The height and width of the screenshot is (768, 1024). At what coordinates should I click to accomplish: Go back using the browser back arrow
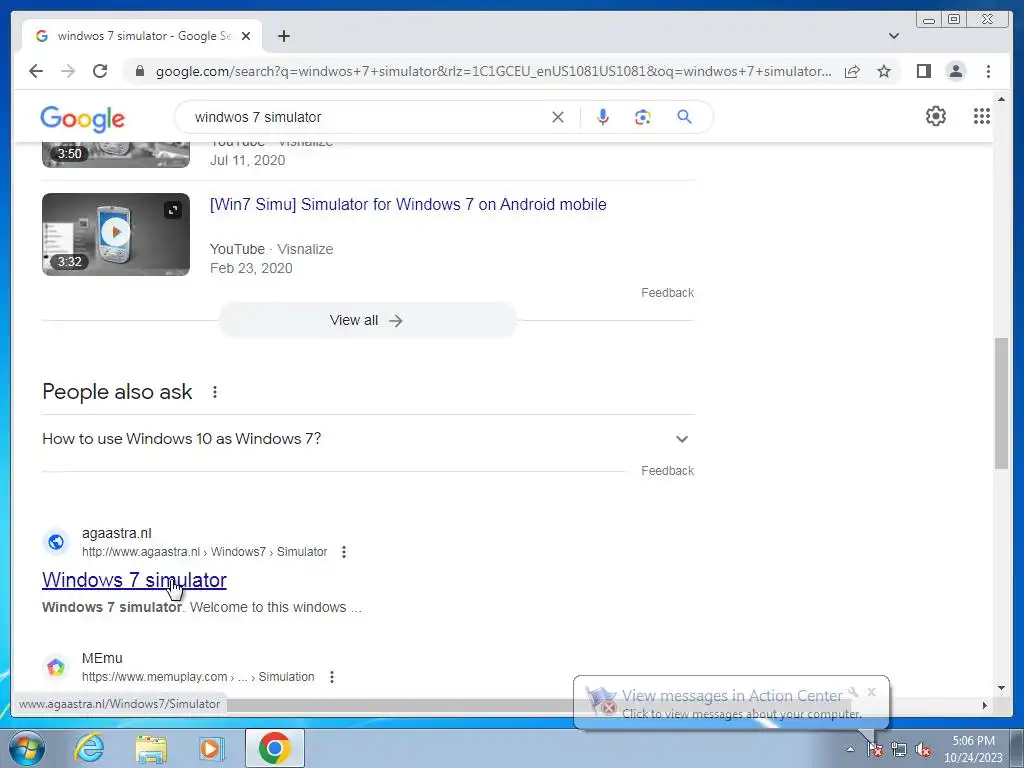click(36, 71)
